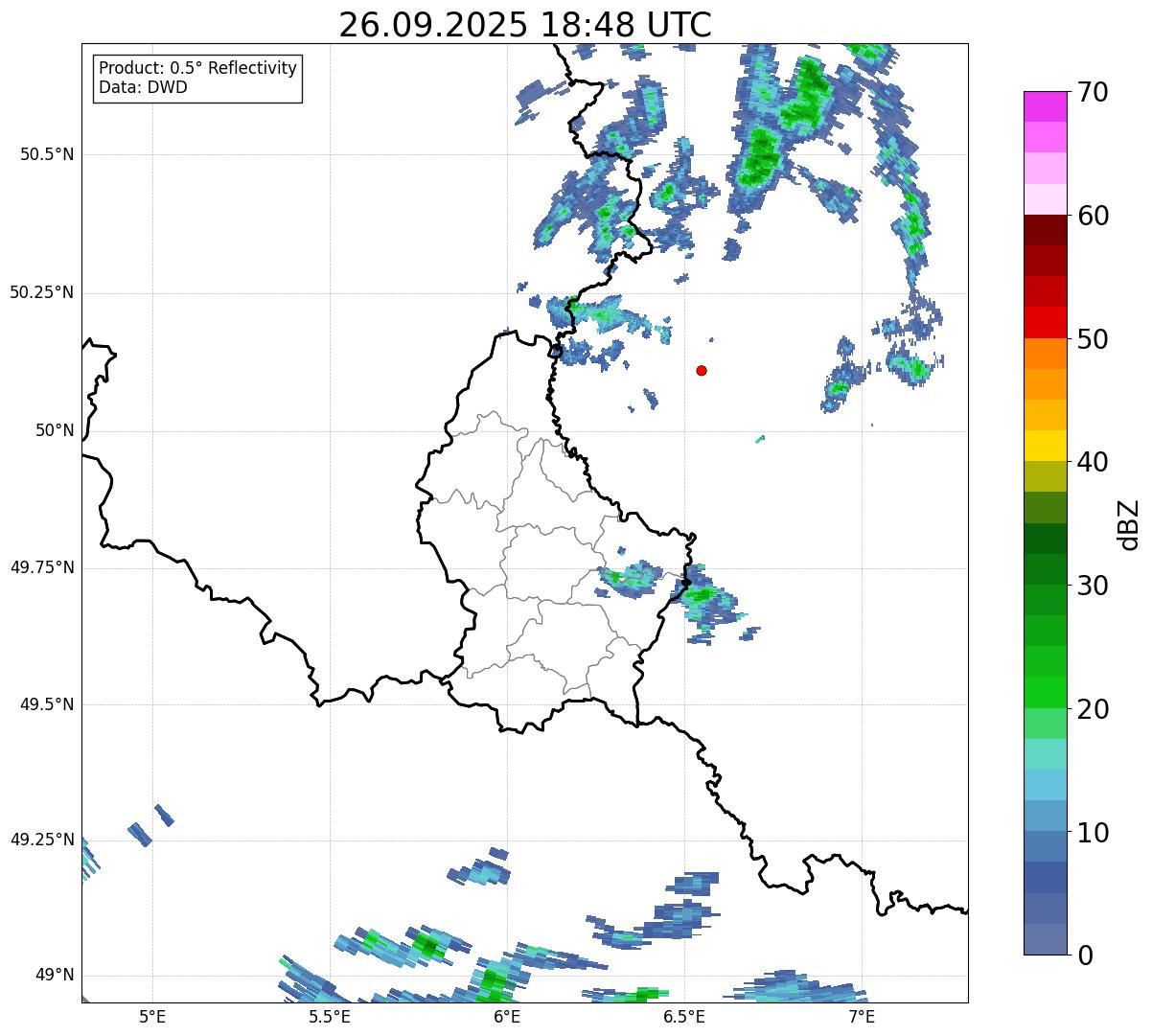The image size is (1152, 1036).
Task: Pick the magenta top colorbar segment
Action: point(1045,106)
